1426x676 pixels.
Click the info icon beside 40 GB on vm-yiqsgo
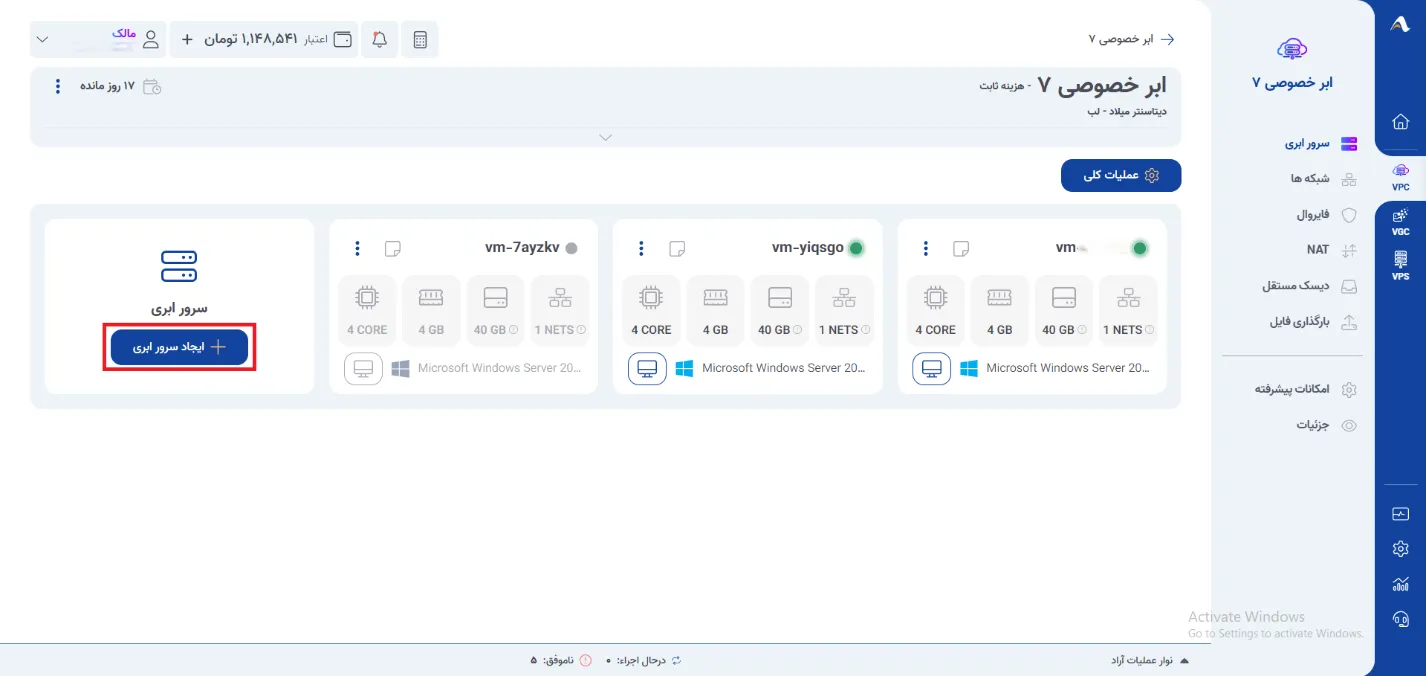798,330
